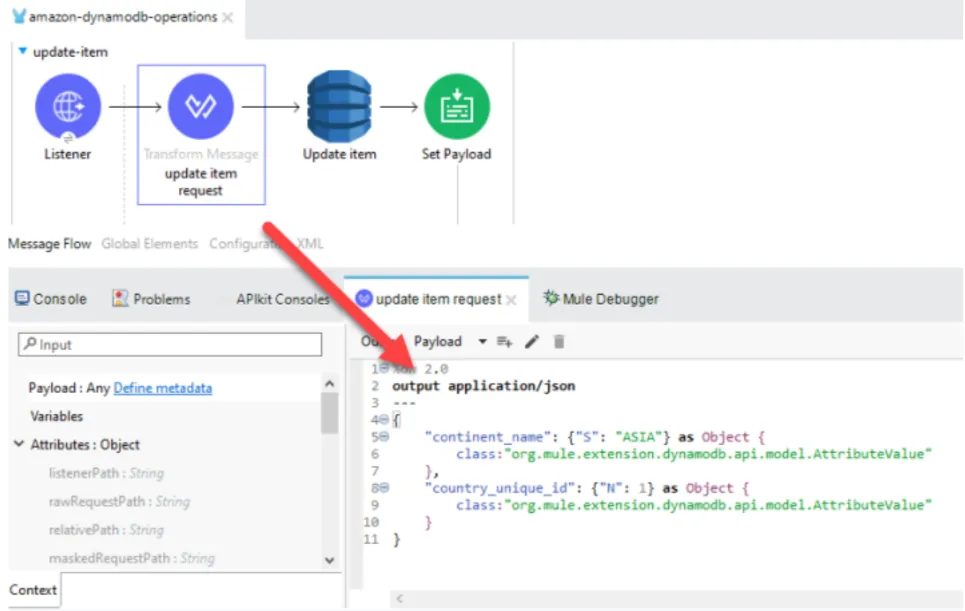Click the pencil edit target icon
The image size is (965, 611).
click(532, 341)
